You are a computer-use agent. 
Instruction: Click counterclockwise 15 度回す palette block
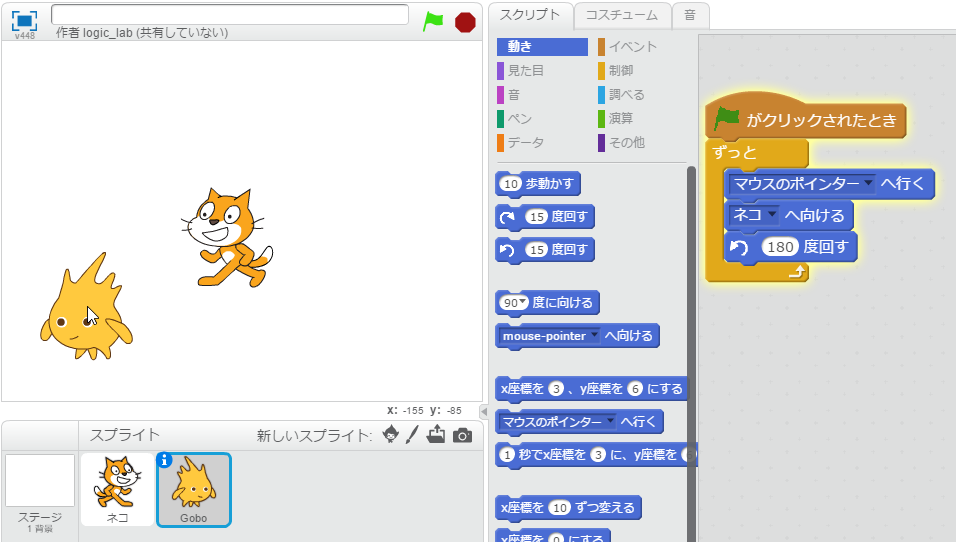click(545, 249)
